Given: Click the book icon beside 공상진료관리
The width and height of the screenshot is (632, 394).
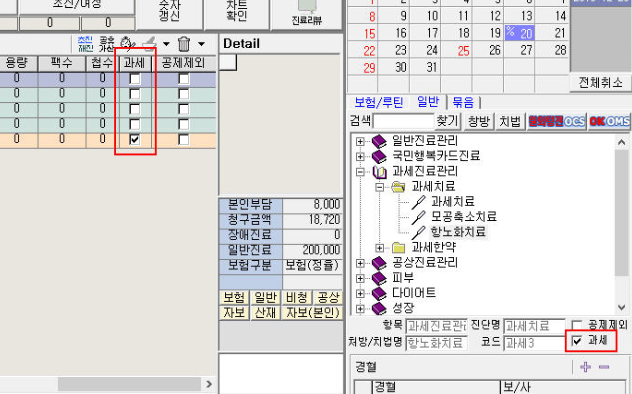Looking at the screenshot, I should coord(379,263).
